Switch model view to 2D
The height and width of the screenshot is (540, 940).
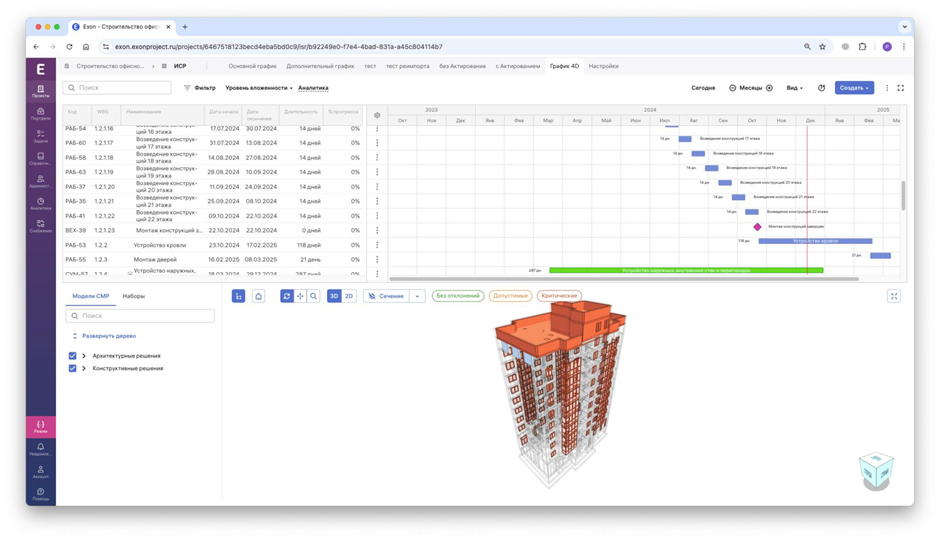pyautogui.click(x=349, y=296)
